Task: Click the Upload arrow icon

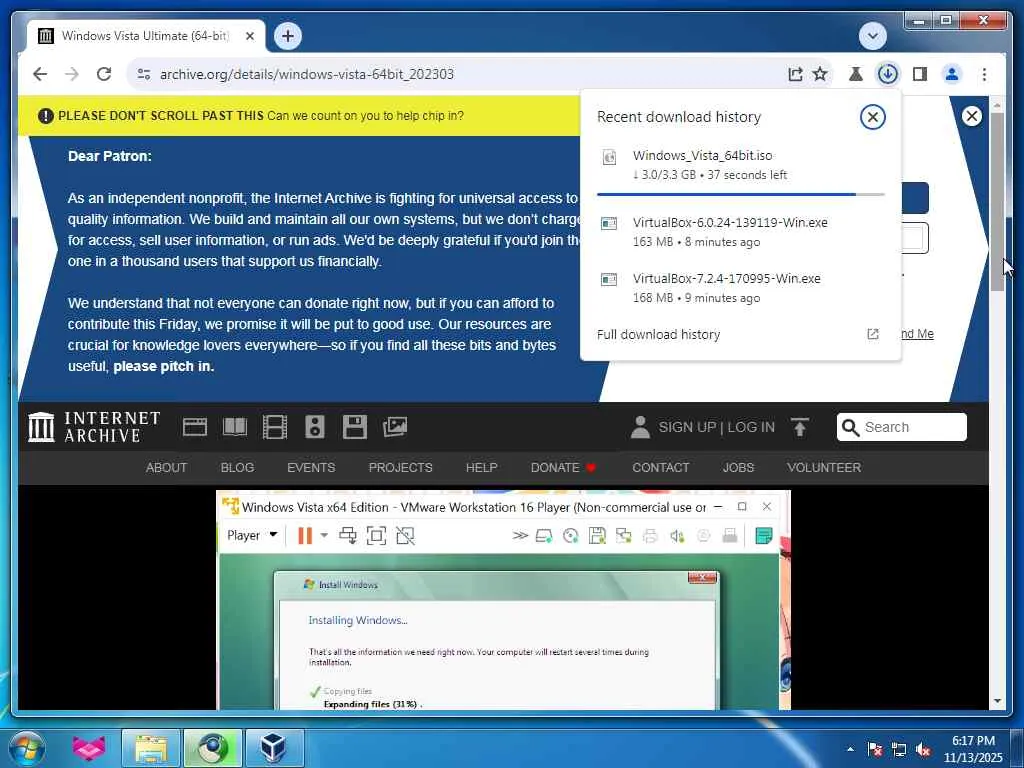Action: 800,427
